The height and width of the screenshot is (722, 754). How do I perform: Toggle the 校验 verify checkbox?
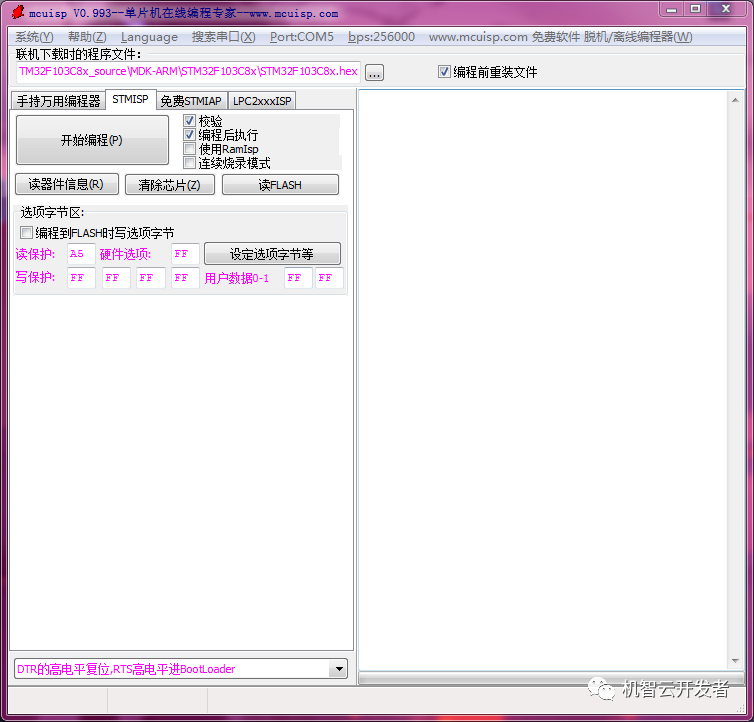(189, 121)
